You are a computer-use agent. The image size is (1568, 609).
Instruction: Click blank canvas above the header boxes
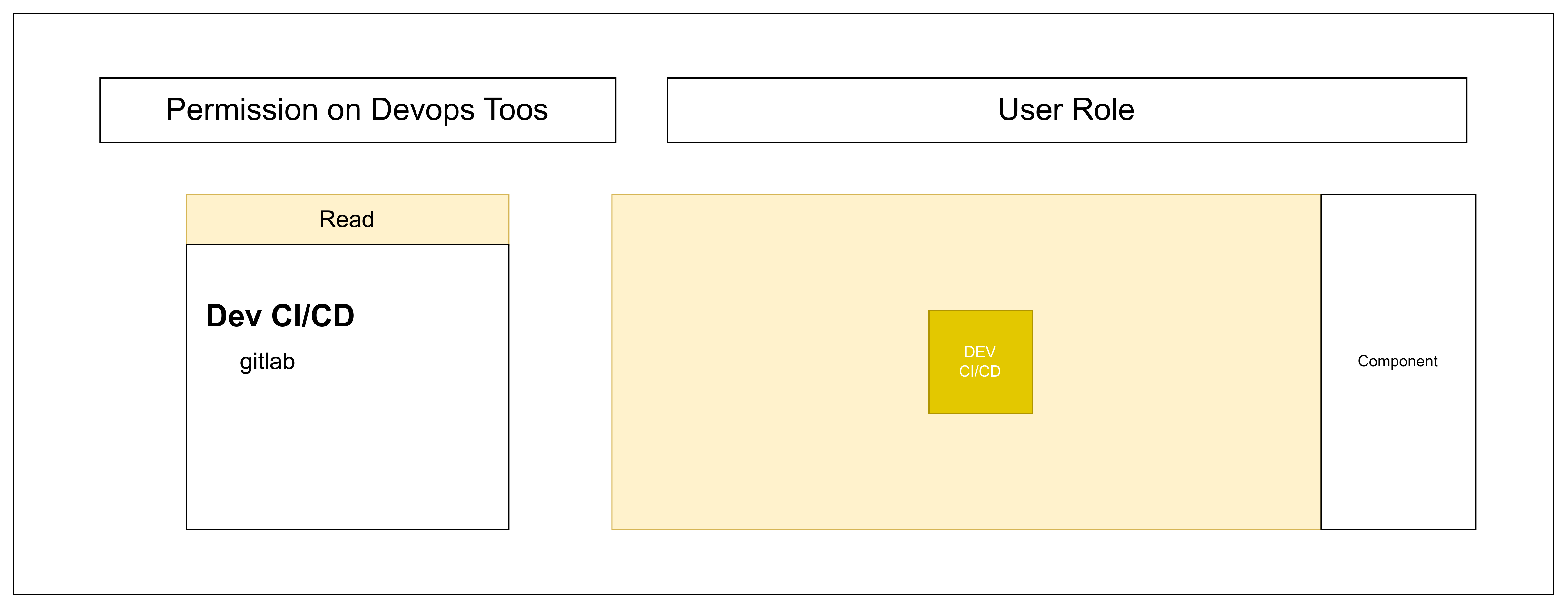pyautogui.click(x=783, y=46)
